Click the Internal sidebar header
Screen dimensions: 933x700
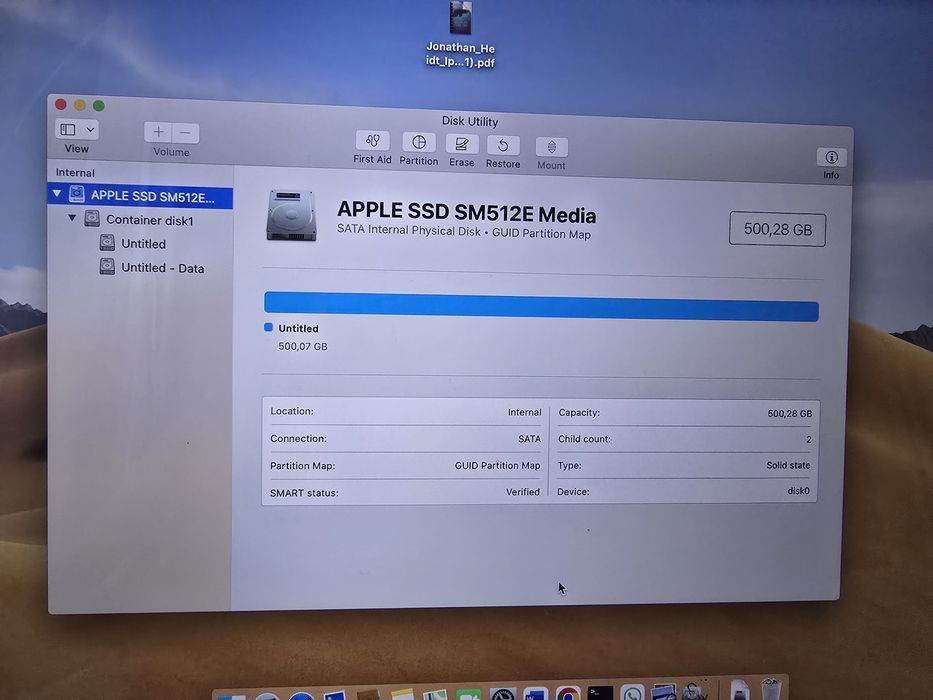pos(75,173)
